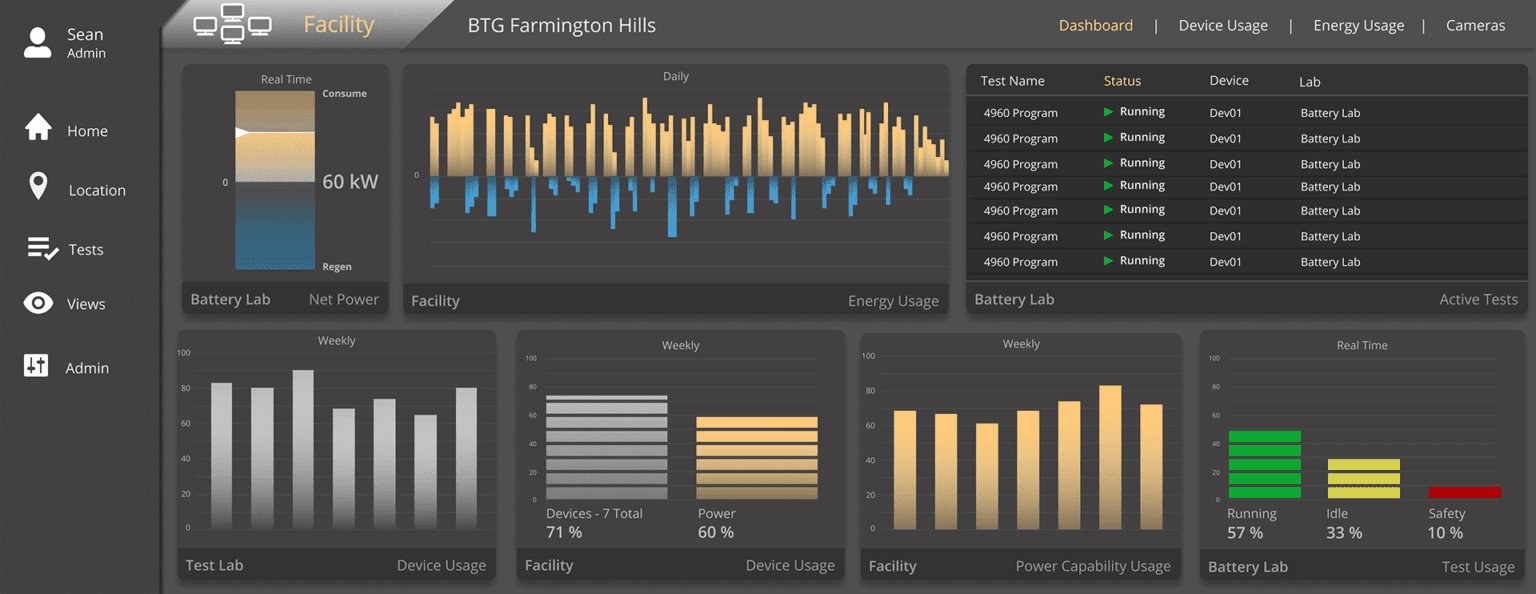Click the BTG Farmington Hills site name
This screenshot has height=594, width=1536.
[x=561, y=26]
